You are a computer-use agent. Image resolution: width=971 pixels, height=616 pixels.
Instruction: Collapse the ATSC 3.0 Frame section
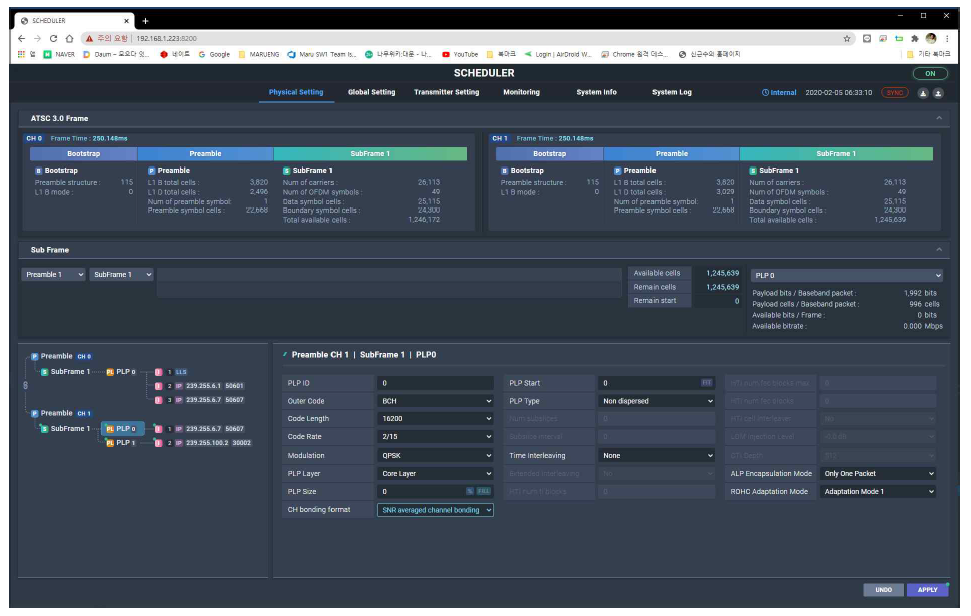939,118
